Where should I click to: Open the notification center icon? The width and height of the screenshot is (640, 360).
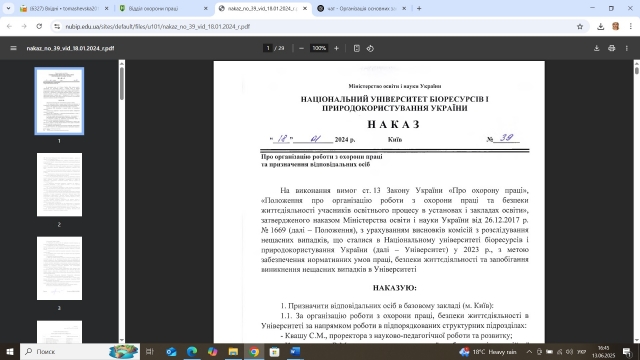627,351
